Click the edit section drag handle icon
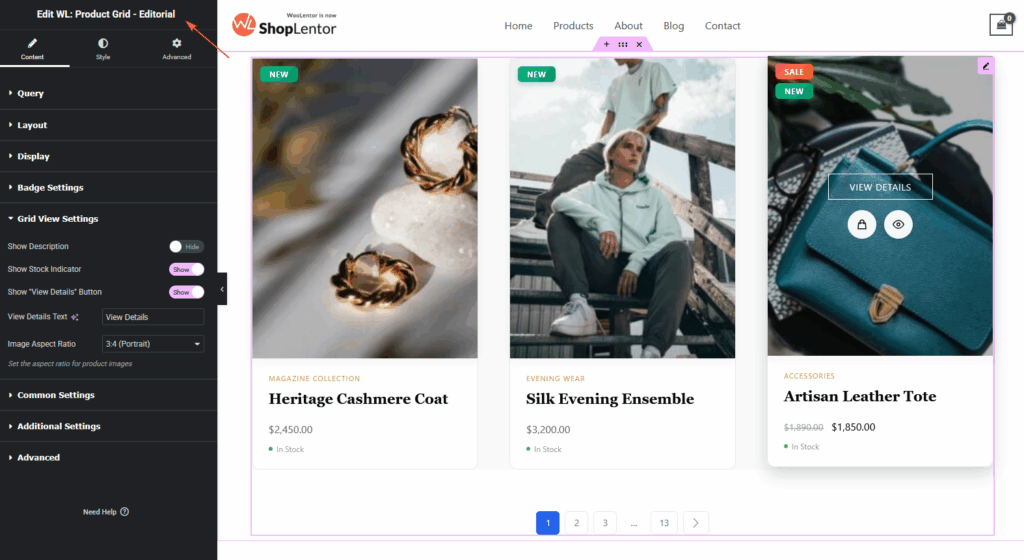This screenshot has width=1024, height=560. point(623,44)
